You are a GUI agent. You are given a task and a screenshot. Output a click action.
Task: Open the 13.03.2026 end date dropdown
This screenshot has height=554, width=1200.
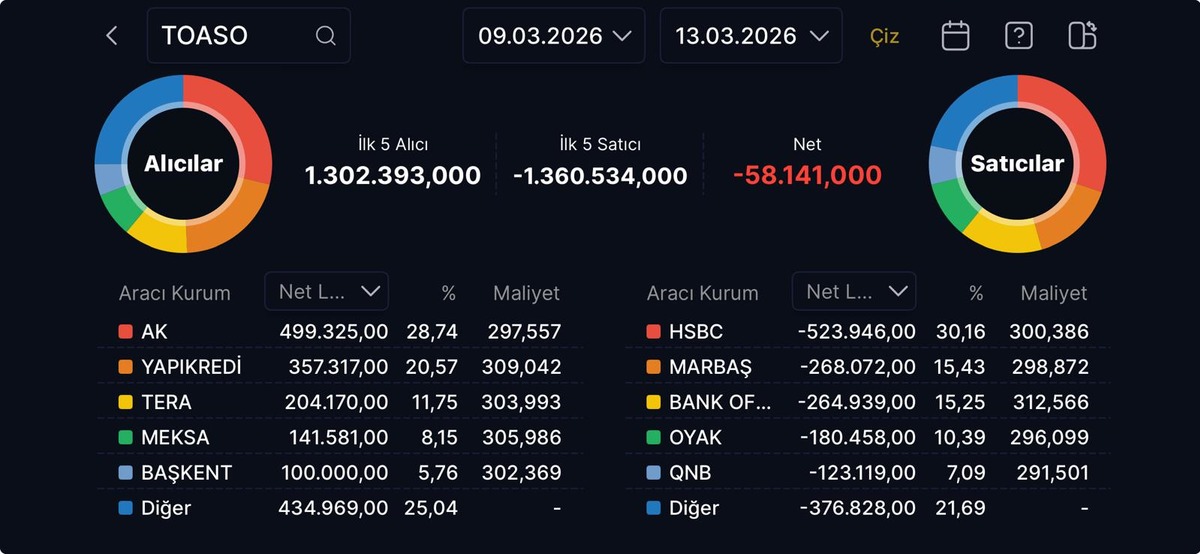pos(751,36)
